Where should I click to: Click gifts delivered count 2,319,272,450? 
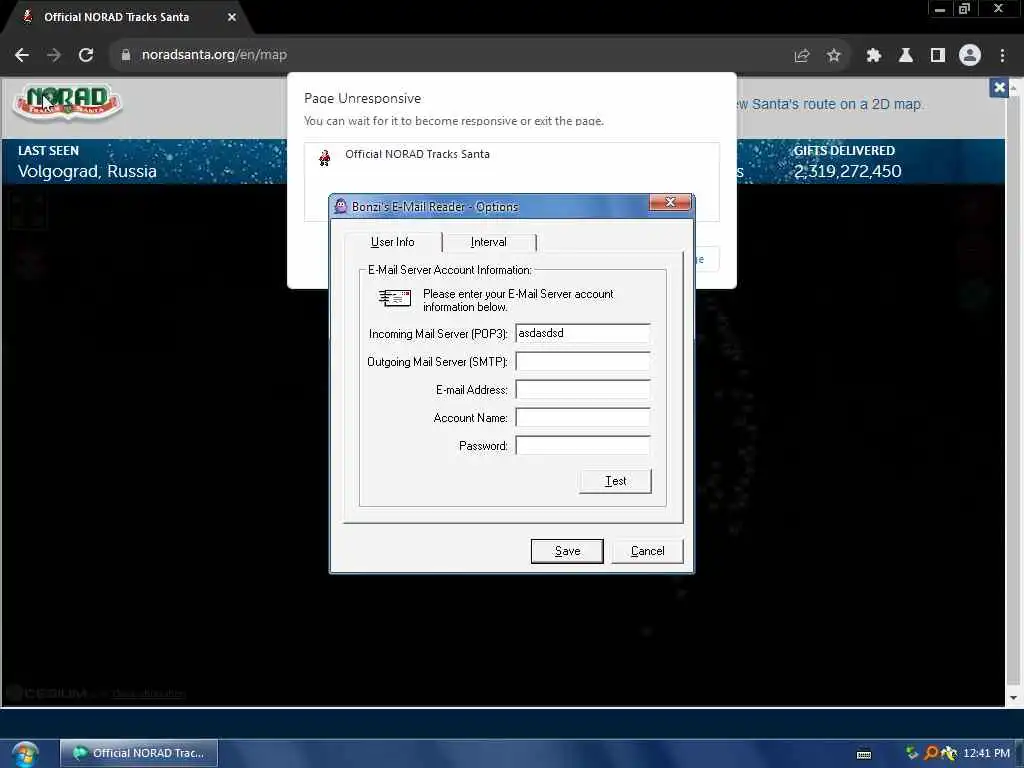tap(847, 171)
